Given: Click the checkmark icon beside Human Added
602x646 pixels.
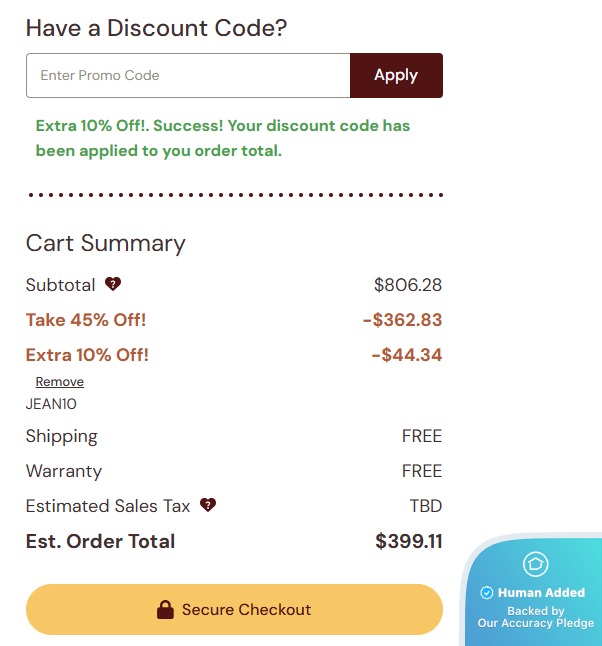Looking at the screenshot, I should pos(487,593).
